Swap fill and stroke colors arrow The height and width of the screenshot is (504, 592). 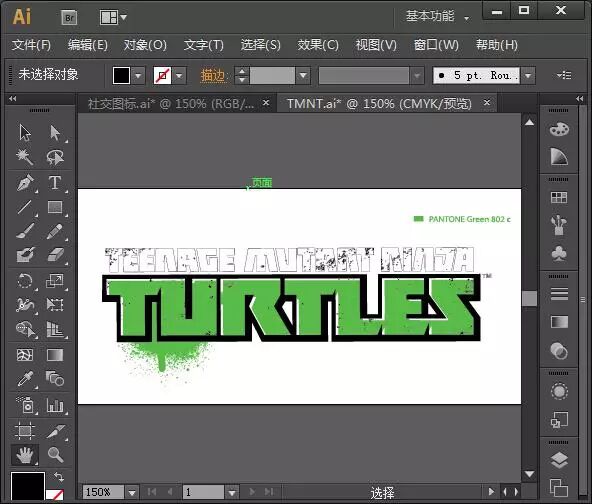tap(59, 477)
